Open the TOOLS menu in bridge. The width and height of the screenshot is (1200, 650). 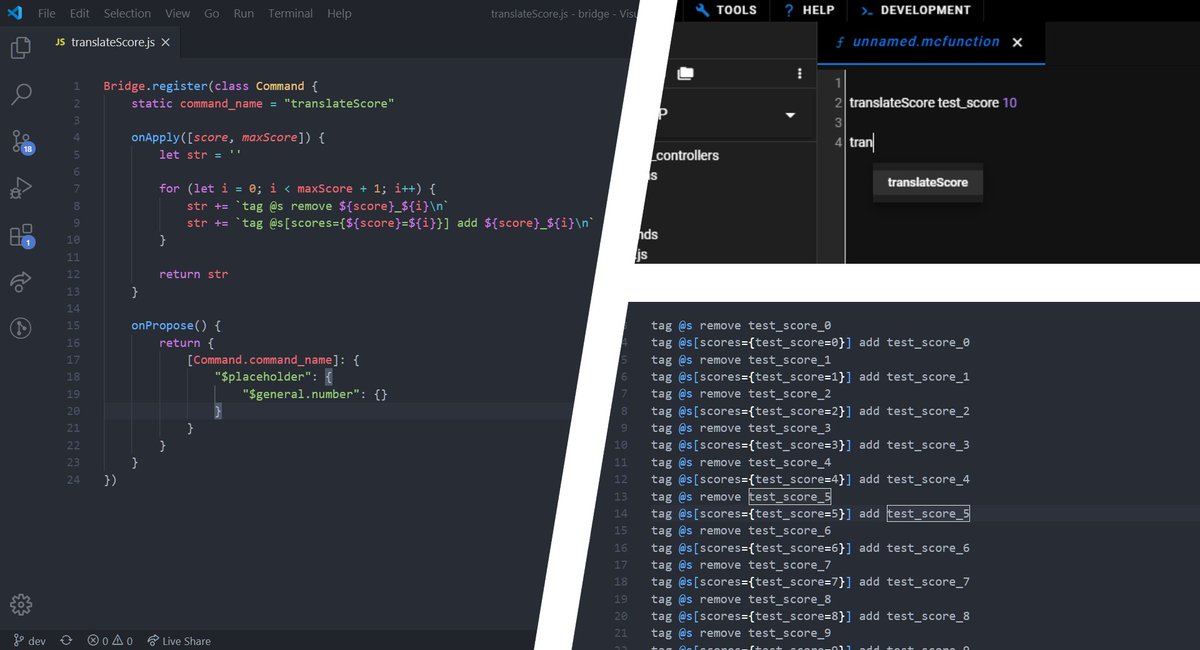coord(726,10)
